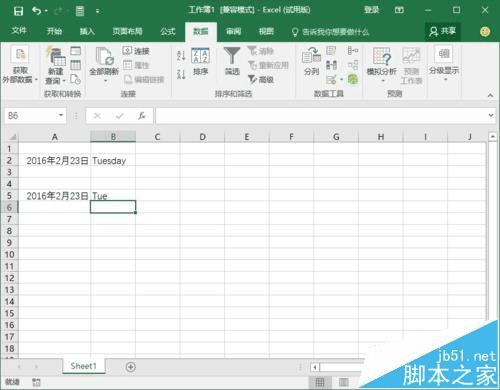The width and height of the screenshot is (500, 390).
Task: Click Data Validation icon in Data Tools
Action: 331,79
